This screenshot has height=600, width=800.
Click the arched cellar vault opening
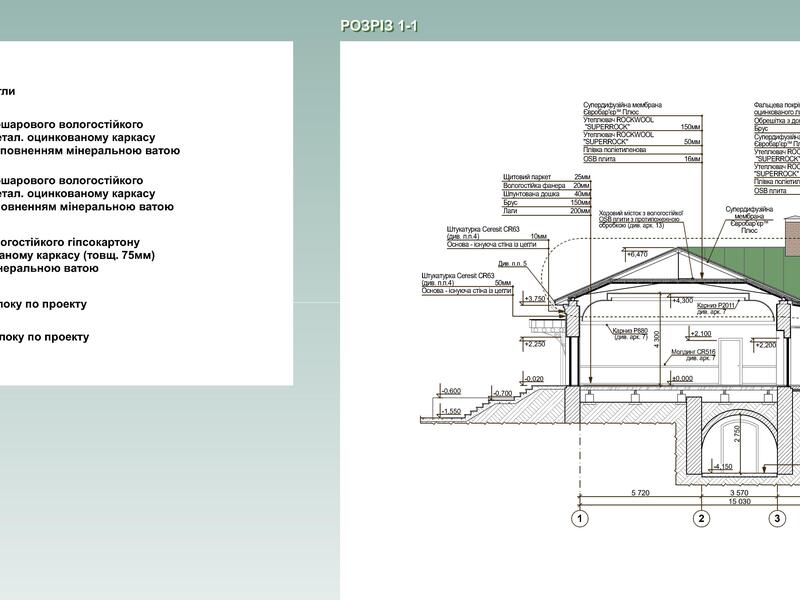click(740, 445)
